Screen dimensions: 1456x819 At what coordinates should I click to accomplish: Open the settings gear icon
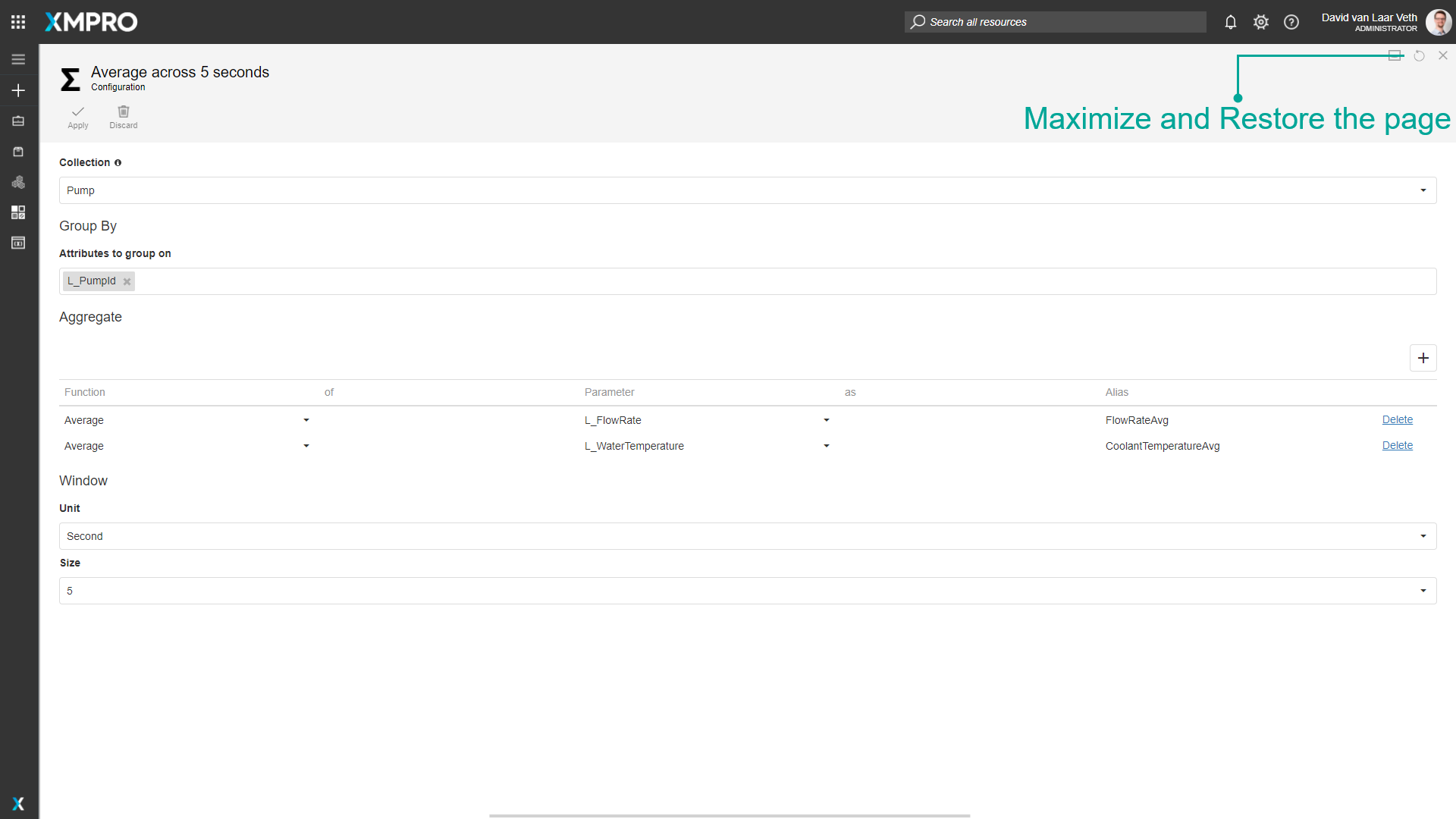(1260, 22)
